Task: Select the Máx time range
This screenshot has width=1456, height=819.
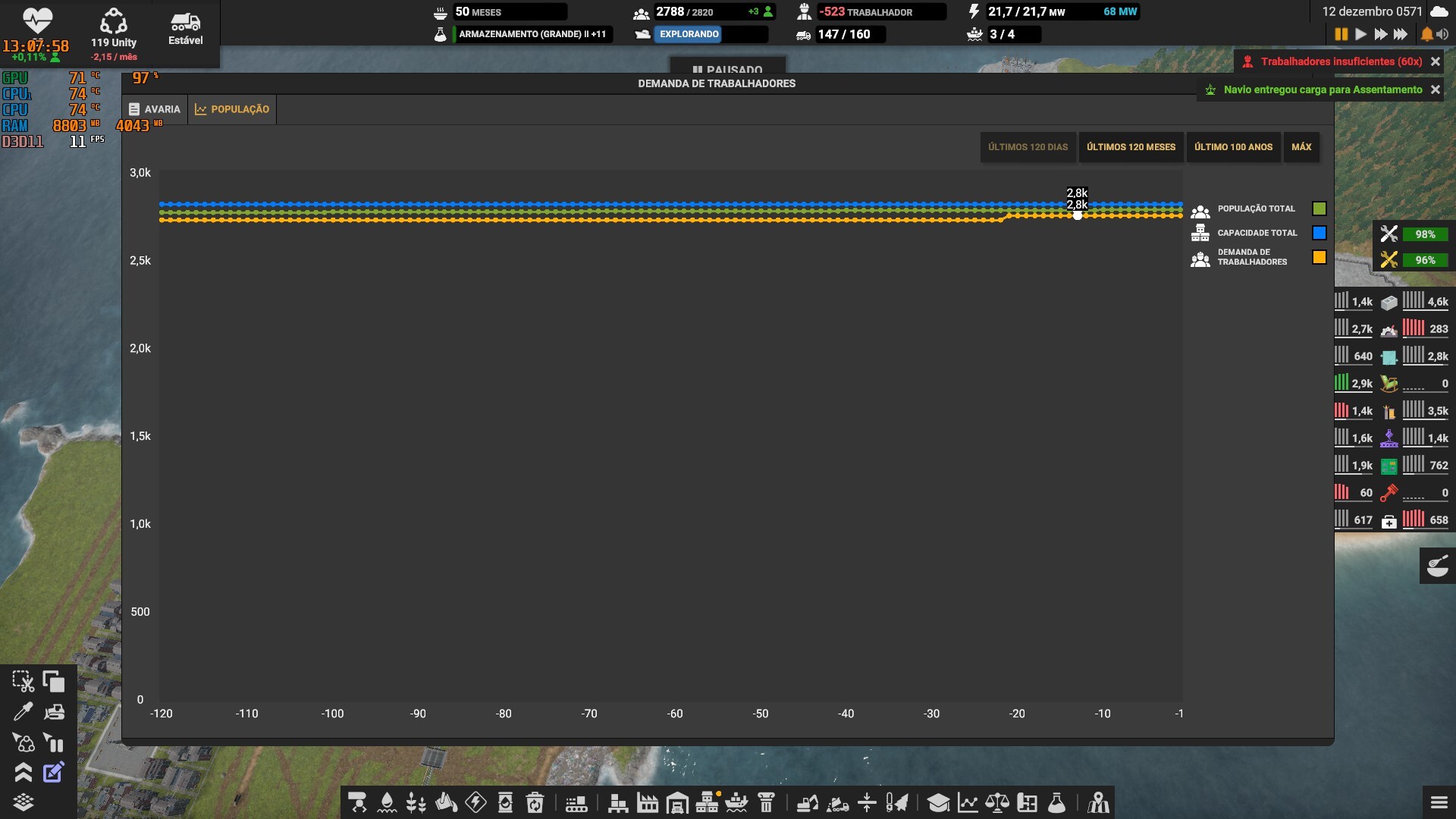Action: tap(1301, 147)
